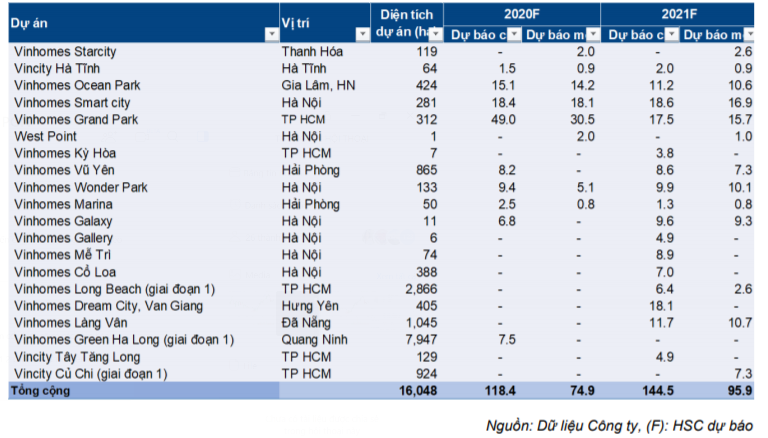Click the Vinhomes Grand Park cell
The width and height of the screenshot is (768, 438).
click(x=76, y=119)
